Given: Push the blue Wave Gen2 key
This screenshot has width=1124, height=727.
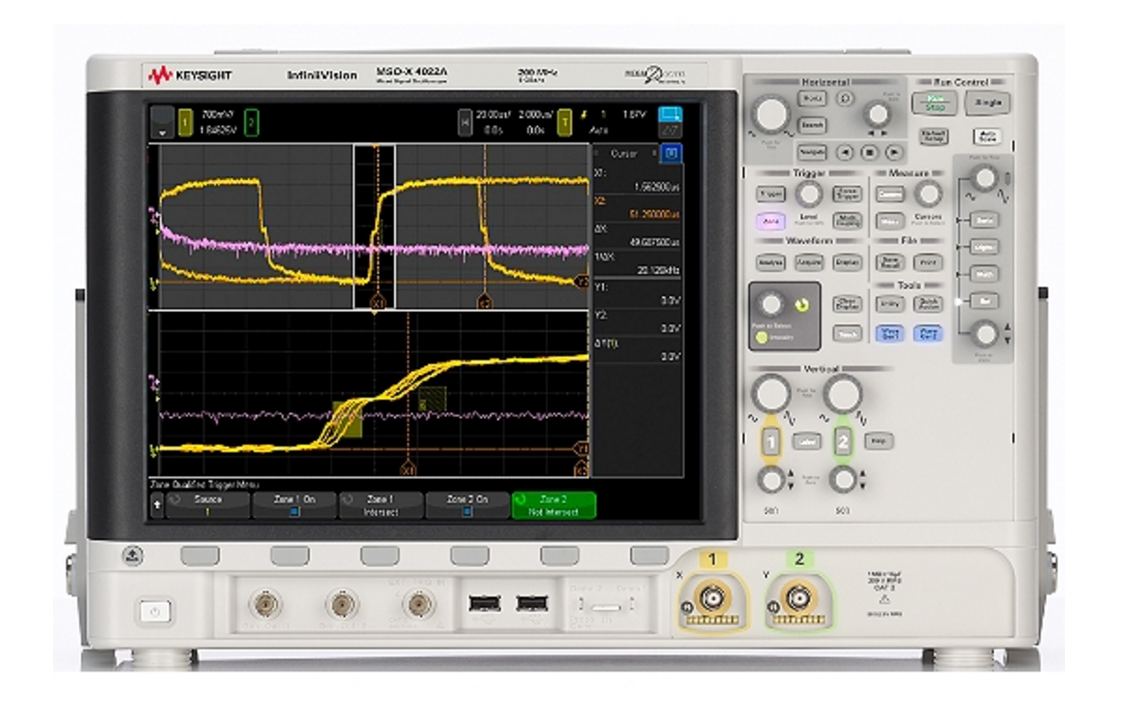Looking at the screenshot, I should pyautogui.click(x=928, y=334).
